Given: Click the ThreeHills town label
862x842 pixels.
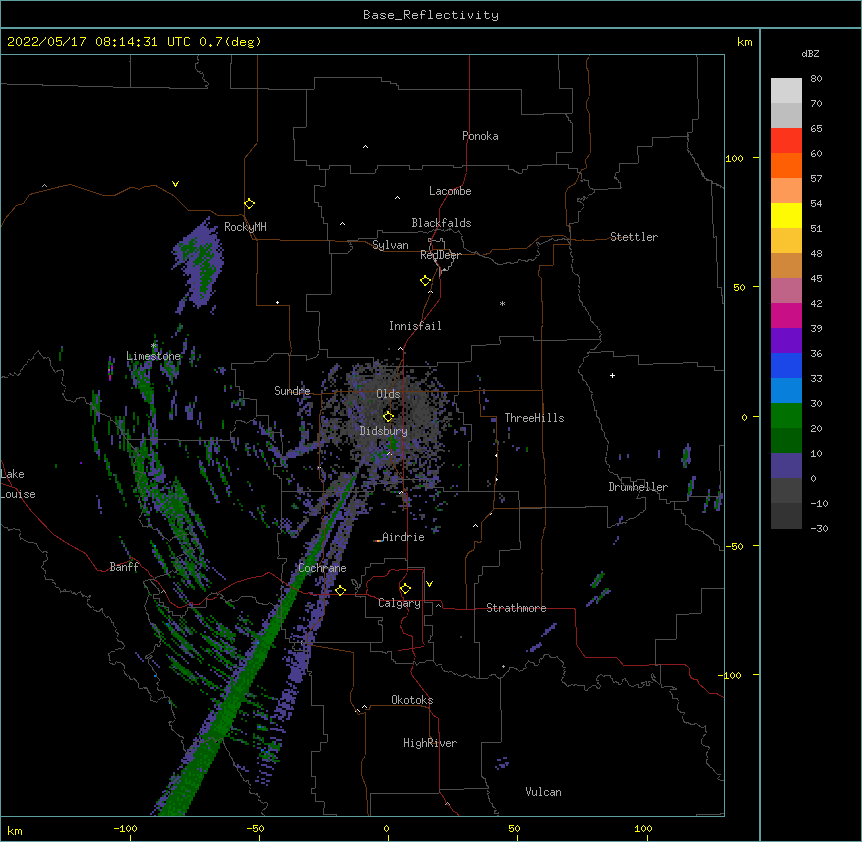Looking at the screenshot, I should point(534,418).
